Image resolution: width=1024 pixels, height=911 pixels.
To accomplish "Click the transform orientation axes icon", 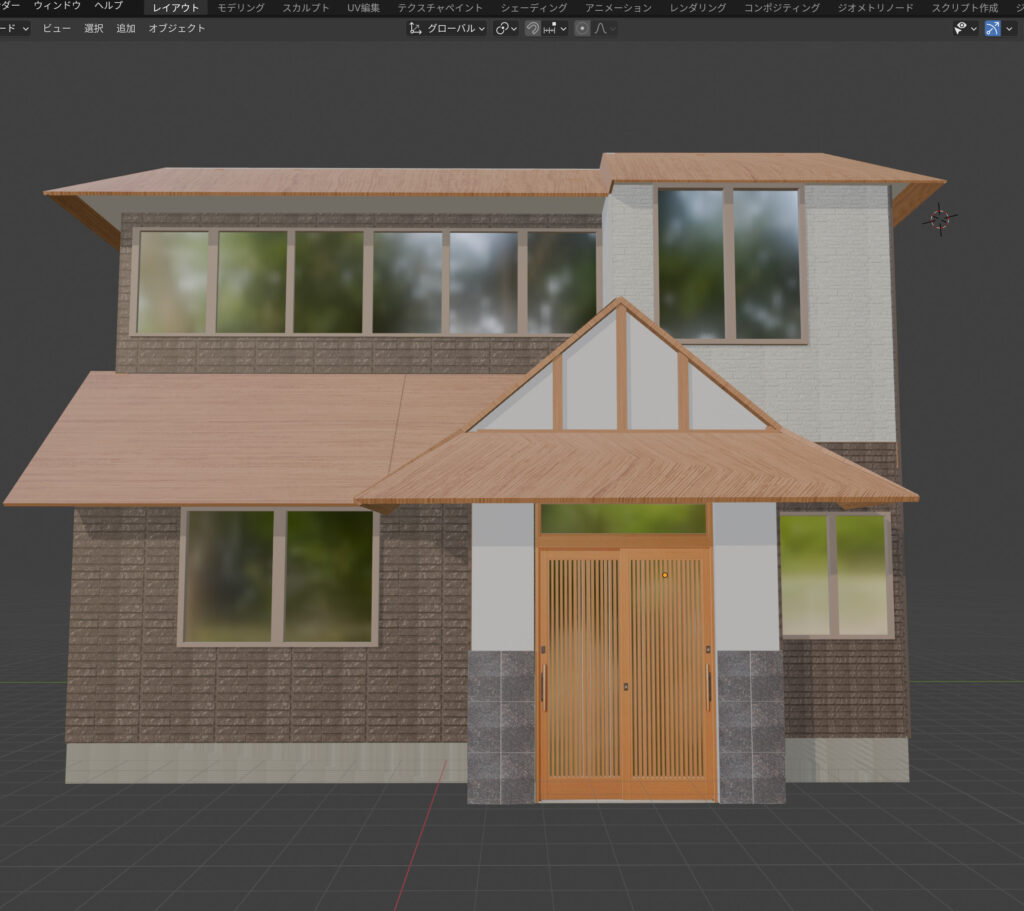I will pyautogui.click(x=416, y=28).
